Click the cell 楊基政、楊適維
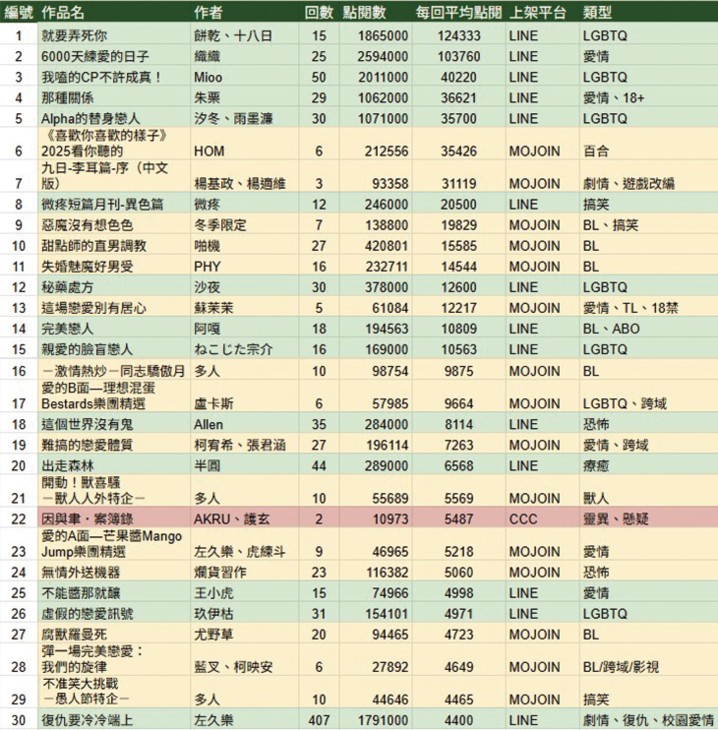Screen dimensions: 718x730 click(240, 184)
